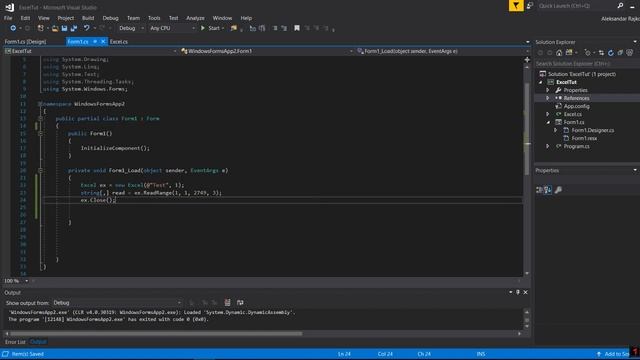Click the bookmark icon in toolbar

297,28
